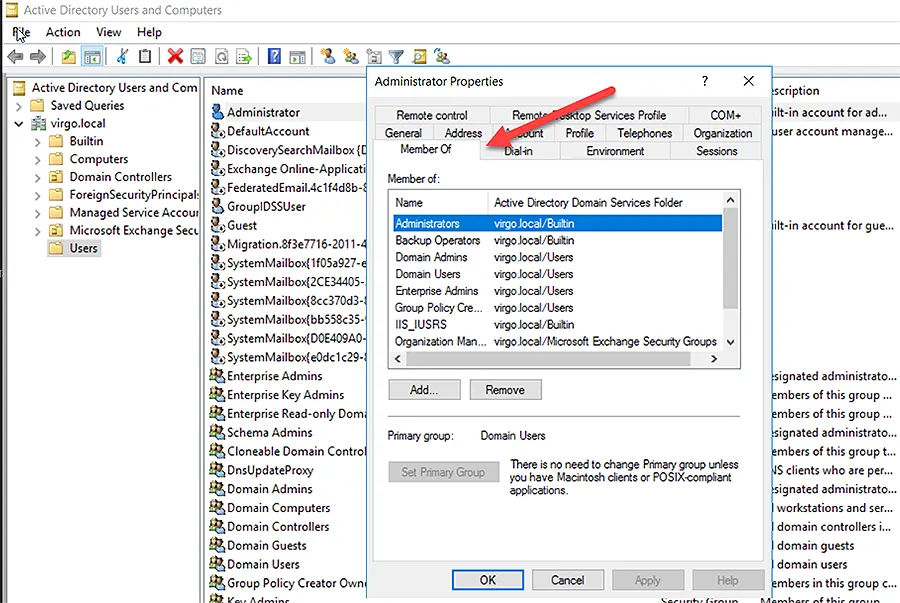This screenshot has height=603, width=900.
Task: Switch to the Telephones tab
Action: click(645, 133)
